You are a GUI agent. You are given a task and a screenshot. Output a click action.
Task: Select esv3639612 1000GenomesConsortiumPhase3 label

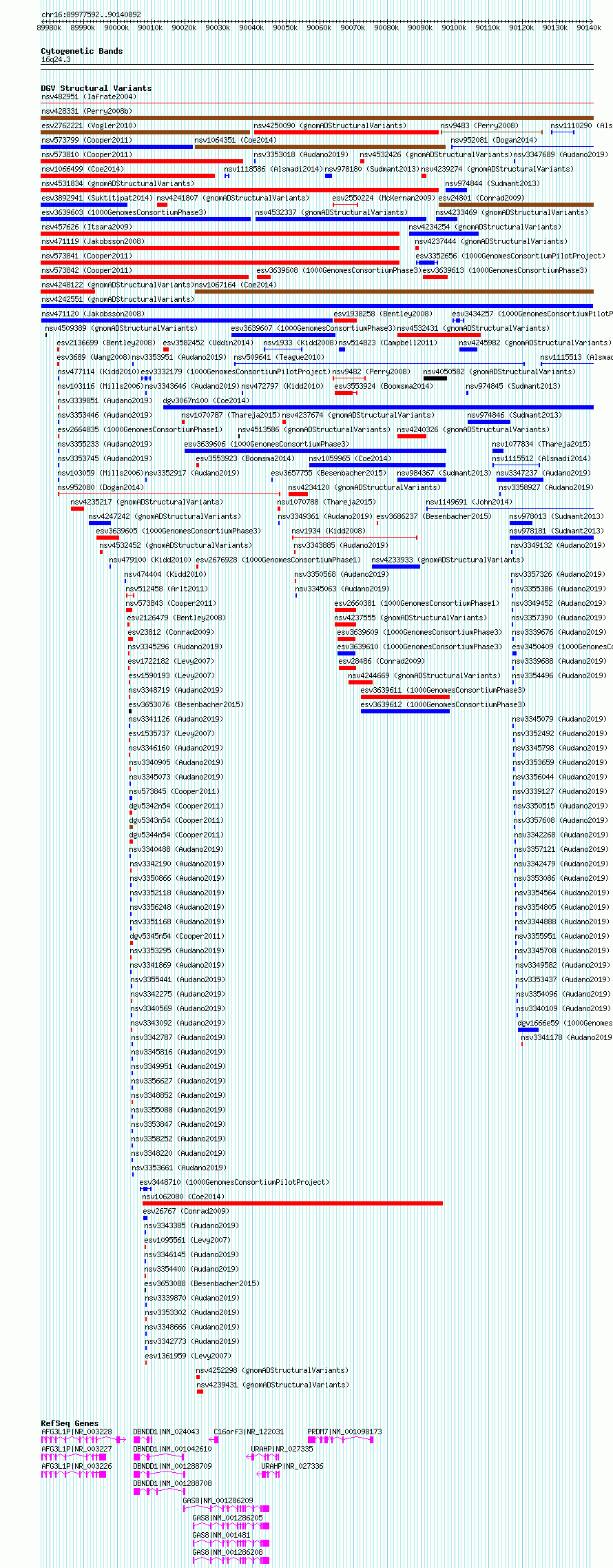(443, 704)
